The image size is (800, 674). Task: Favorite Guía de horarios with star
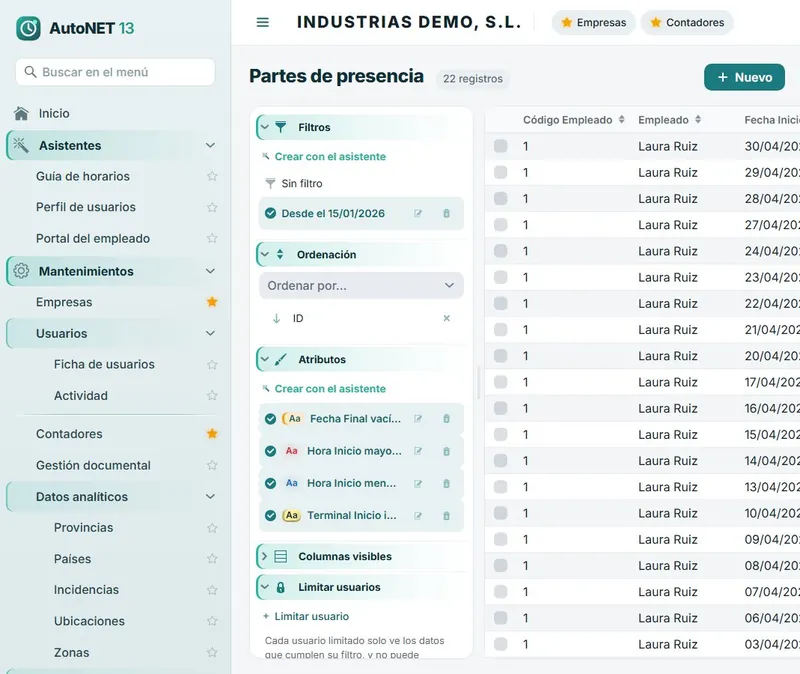click(x=212, y=176)
